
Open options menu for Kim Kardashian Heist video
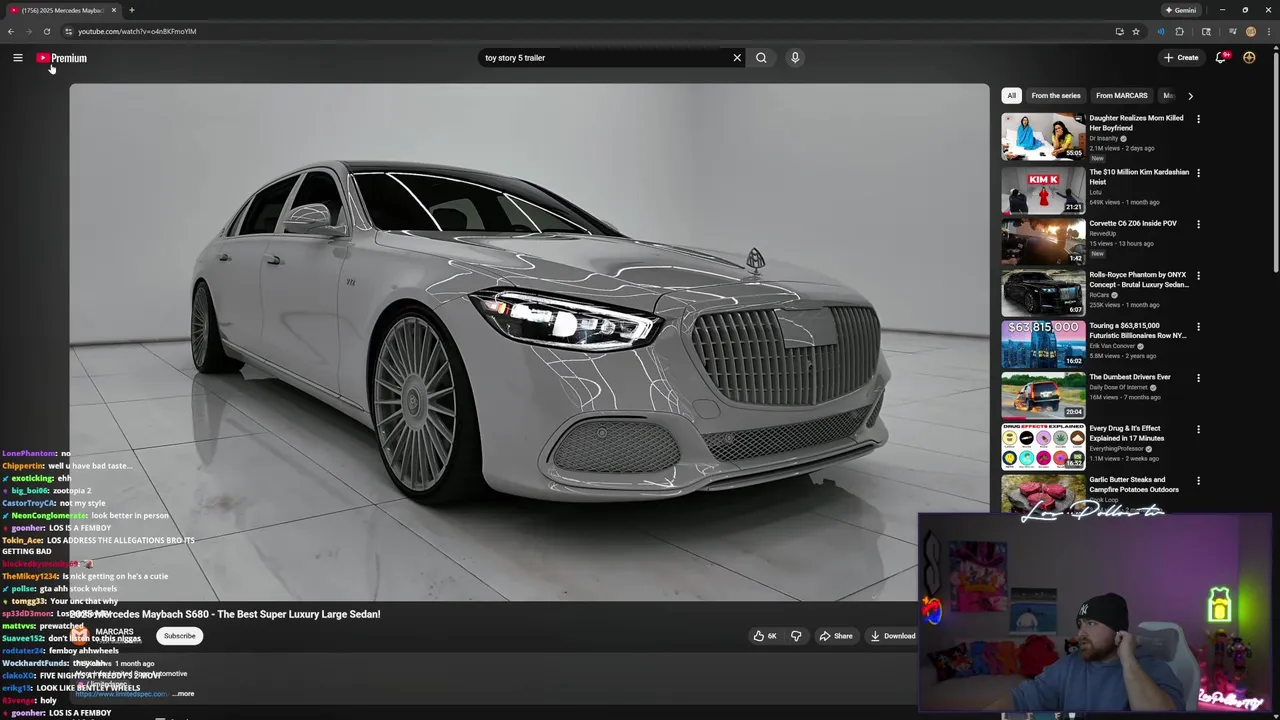[x=1198, y=173]
